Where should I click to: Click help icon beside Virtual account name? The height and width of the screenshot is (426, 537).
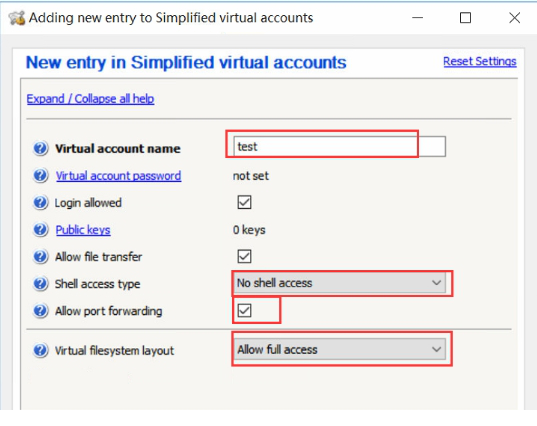point(40,148)
